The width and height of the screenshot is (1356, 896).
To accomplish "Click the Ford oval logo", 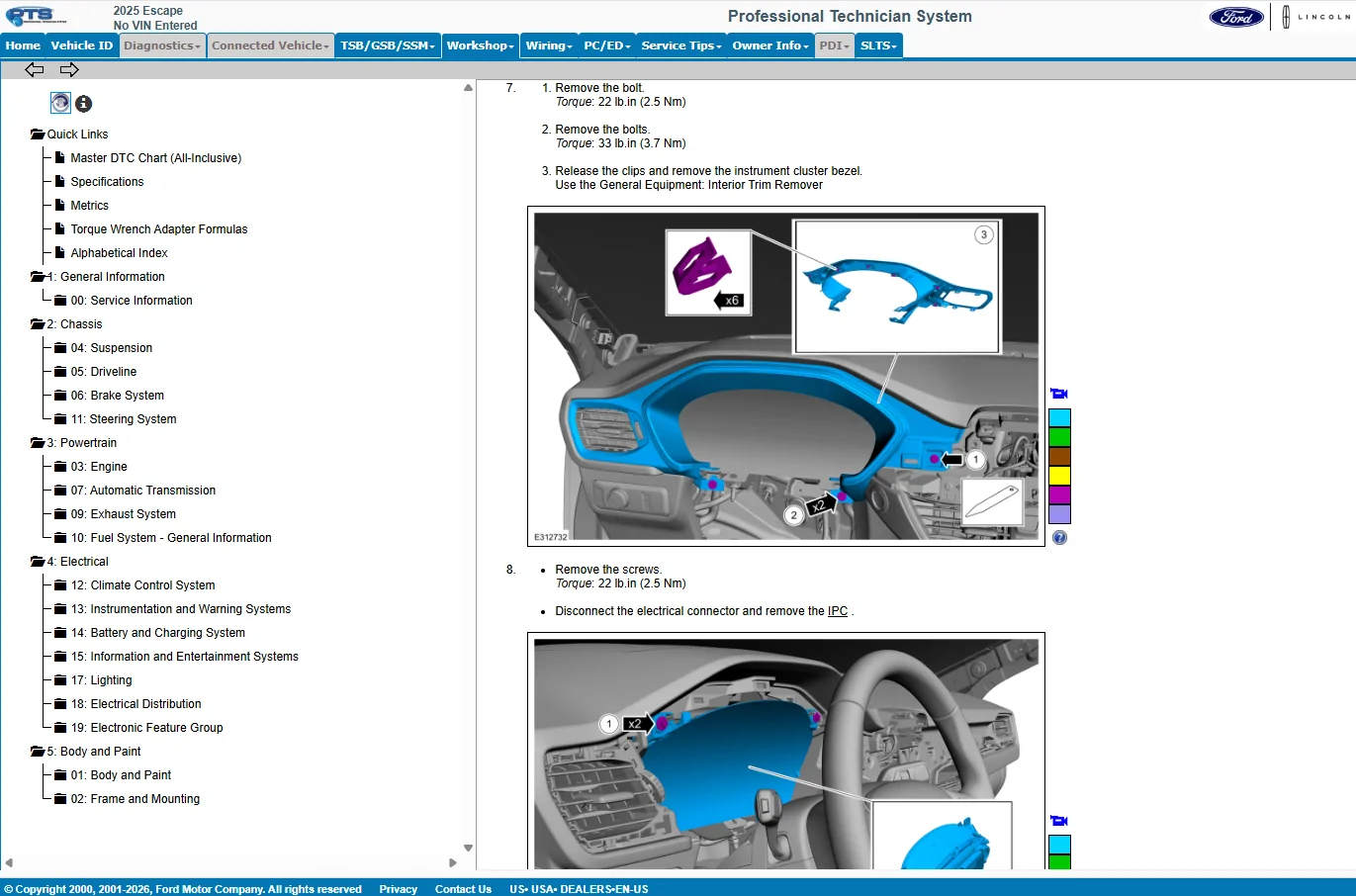I will [1236, 17].
